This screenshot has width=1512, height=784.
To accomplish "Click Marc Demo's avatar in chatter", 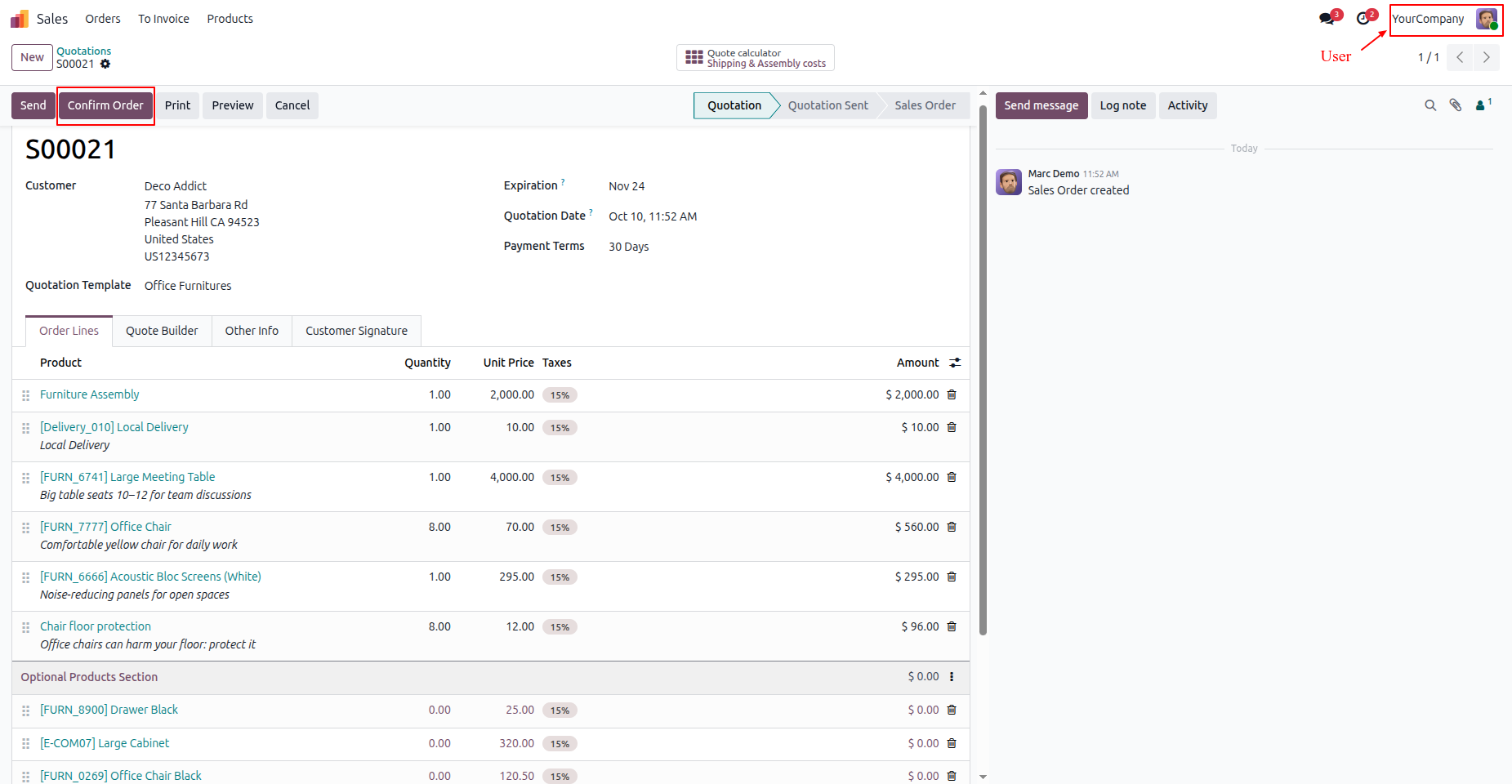I will pos(1009,182).
